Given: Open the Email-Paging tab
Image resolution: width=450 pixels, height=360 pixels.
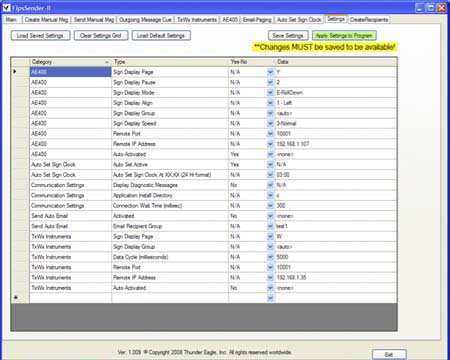Looking at the screenshot, I should click(257, 20).
